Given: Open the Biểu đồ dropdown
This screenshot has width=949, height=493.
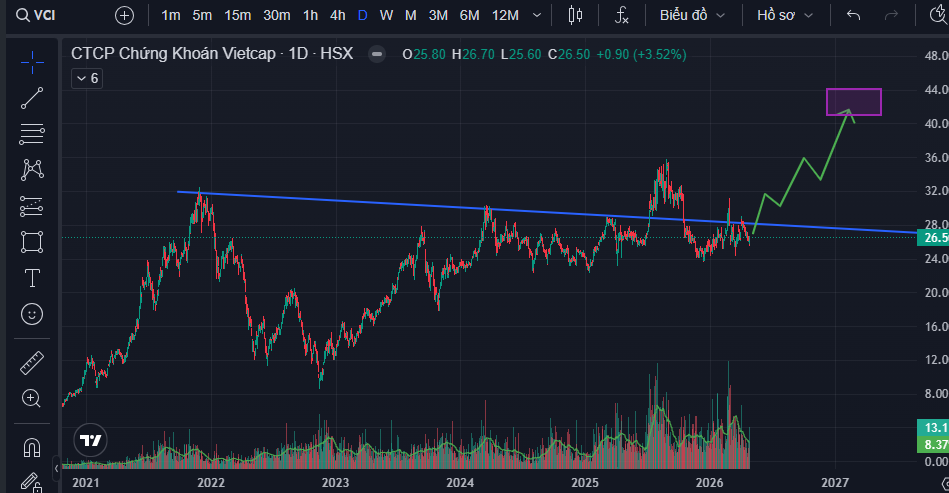Looking at the screenshot, I should 692,15.
